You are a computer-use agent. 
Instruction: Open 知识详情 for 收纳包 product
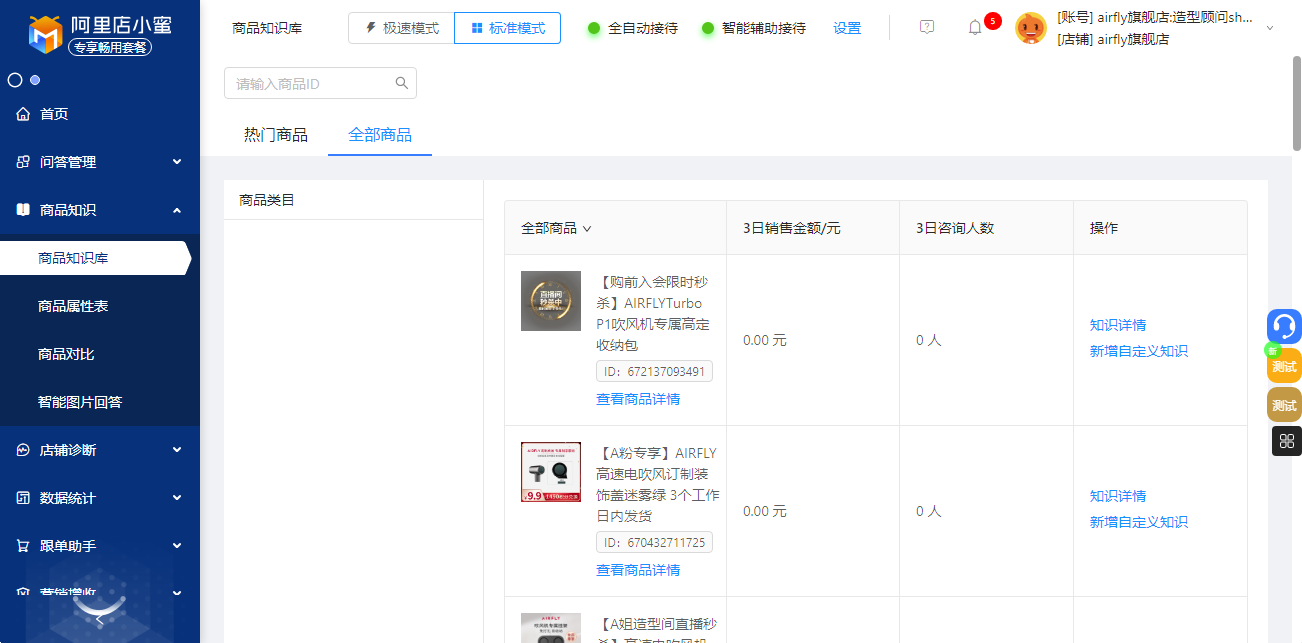point(1118,325)
